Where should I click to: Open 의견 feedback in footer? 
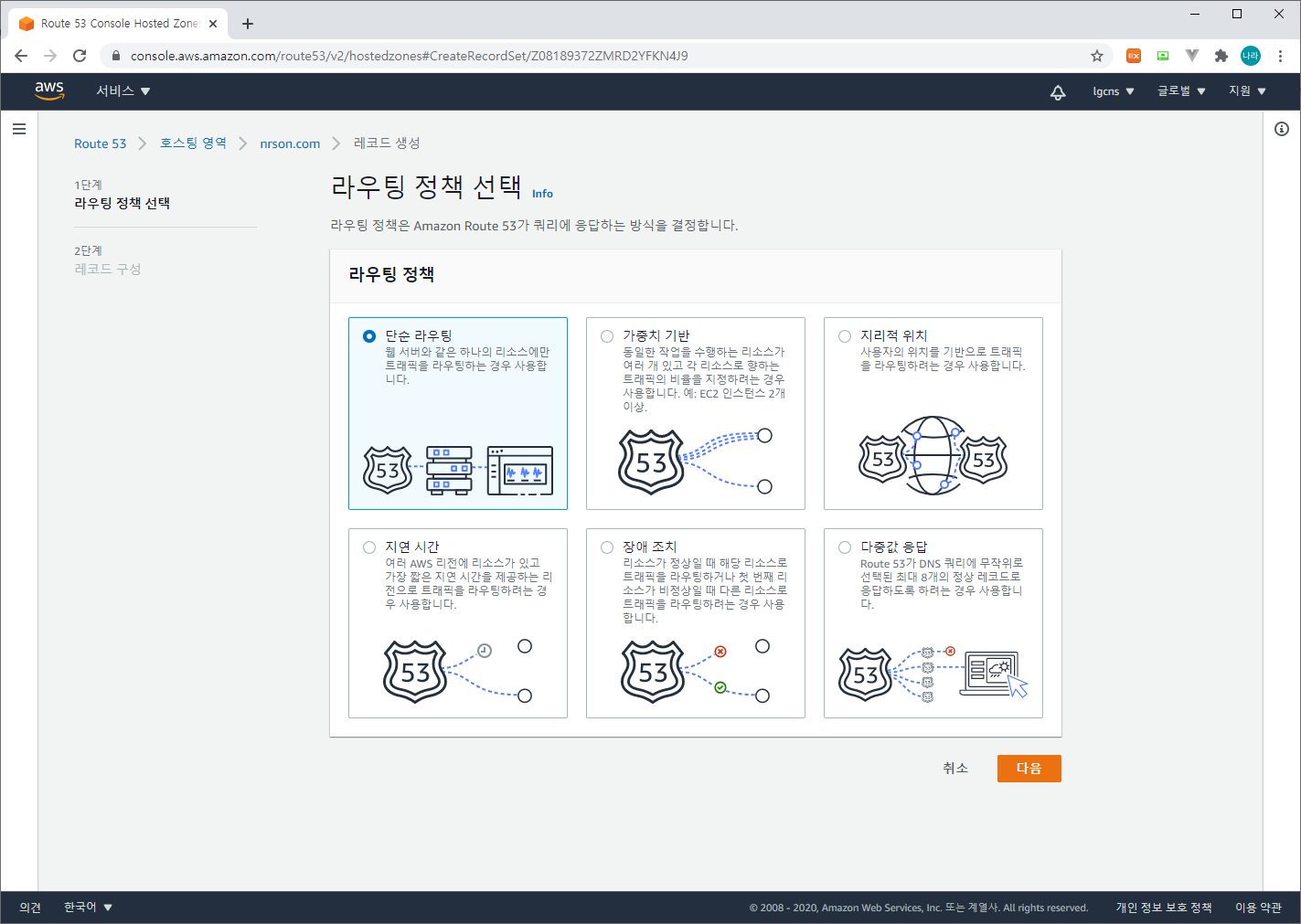pos(30,908)
